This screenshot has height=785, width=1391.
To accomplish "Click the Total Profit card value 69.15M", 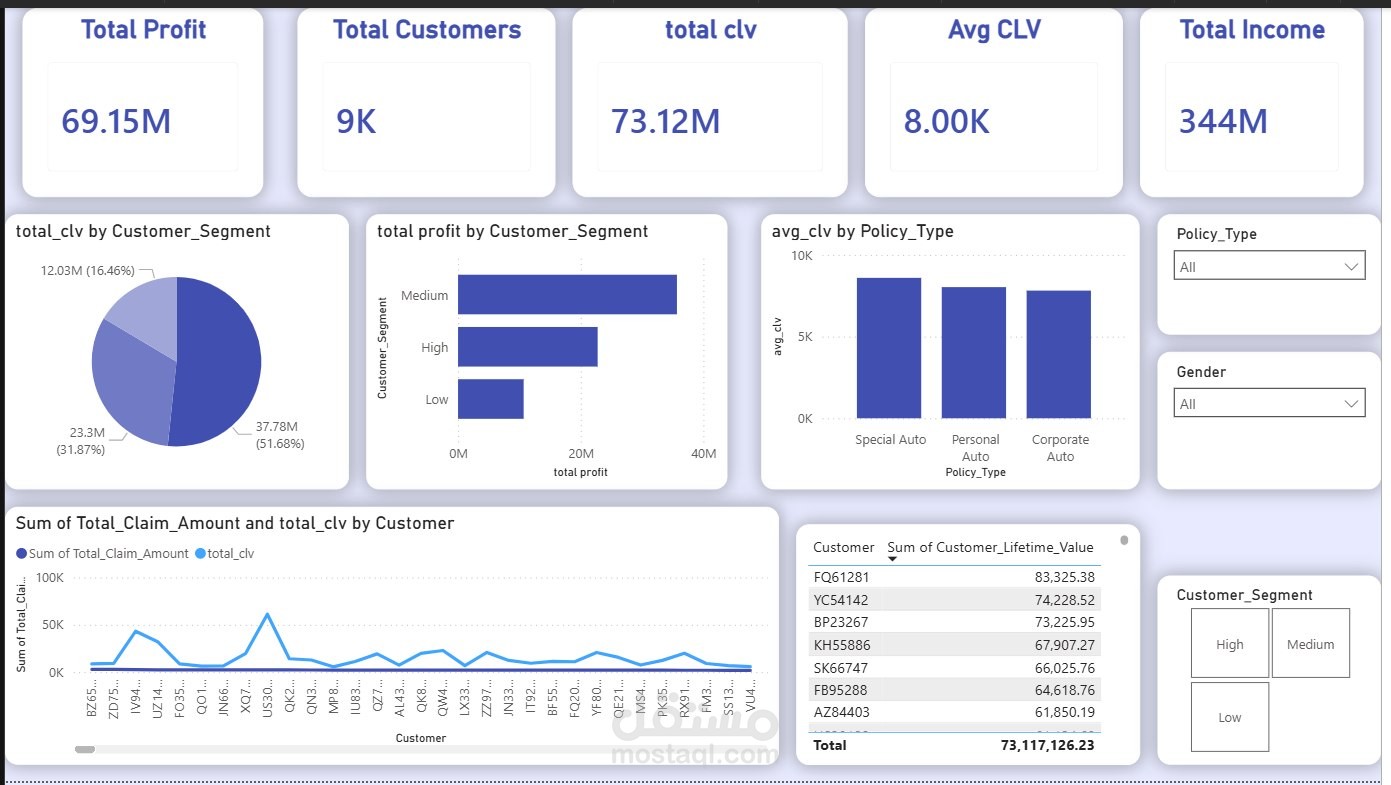I will tap(116, 121).
